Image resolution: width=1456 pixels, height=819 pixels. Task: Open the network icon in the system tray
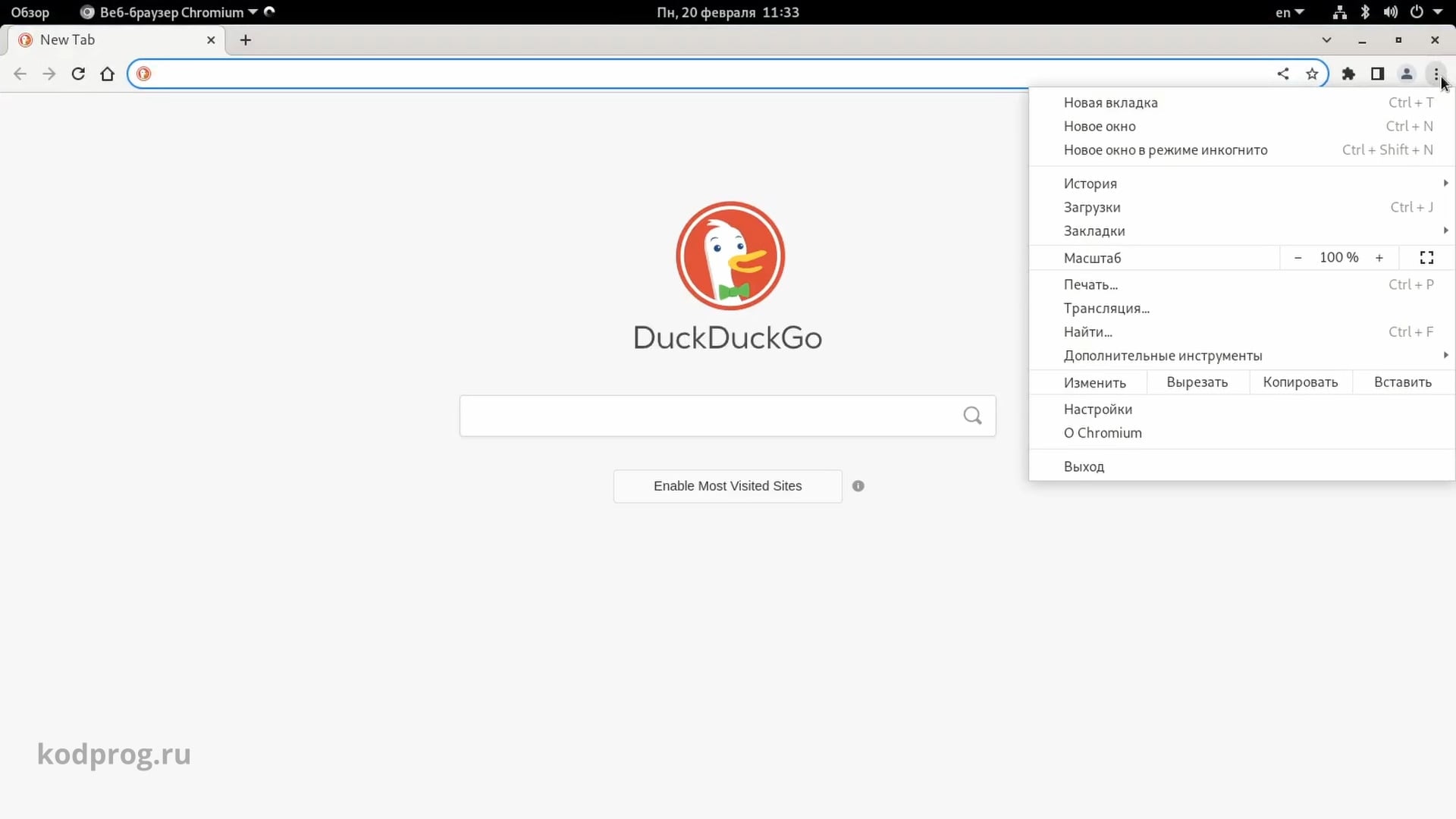[x=1340, y=12]
